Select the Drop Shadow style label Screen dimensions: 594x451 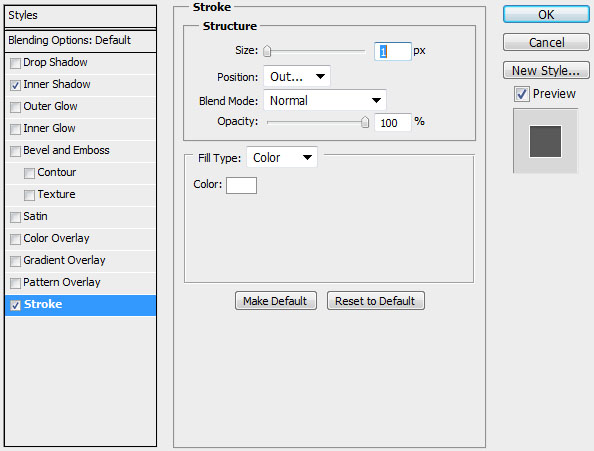pyautogui.click(x=55, y=62)
